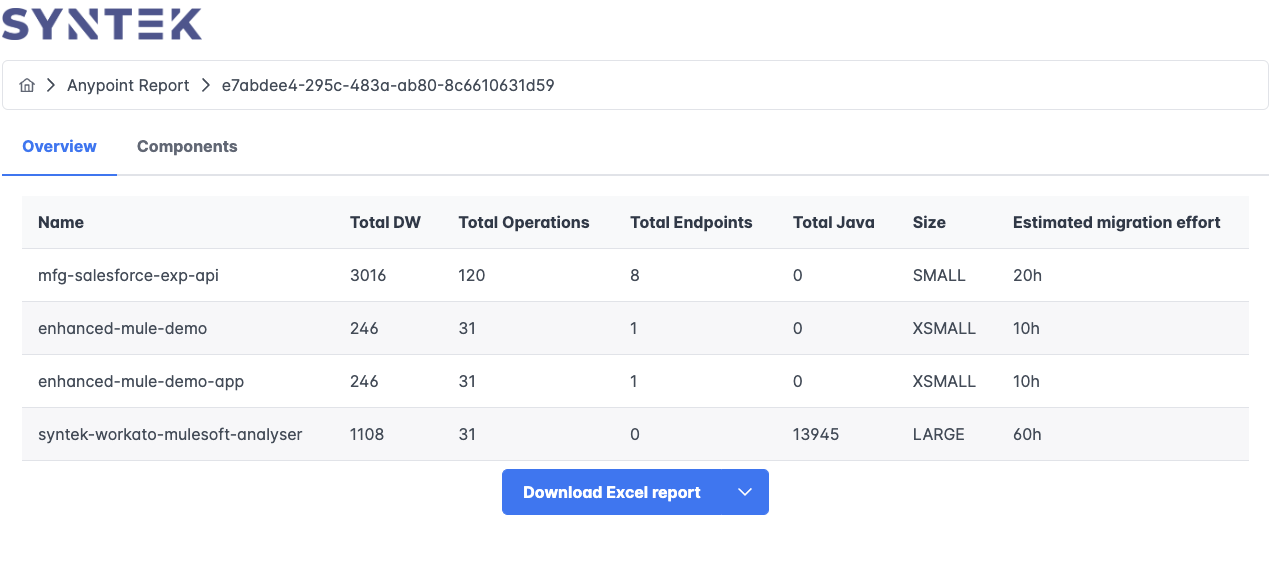The image size is (1274, 565).
Task: Click the 20h migration effort value
Action: click(1027, 275)
